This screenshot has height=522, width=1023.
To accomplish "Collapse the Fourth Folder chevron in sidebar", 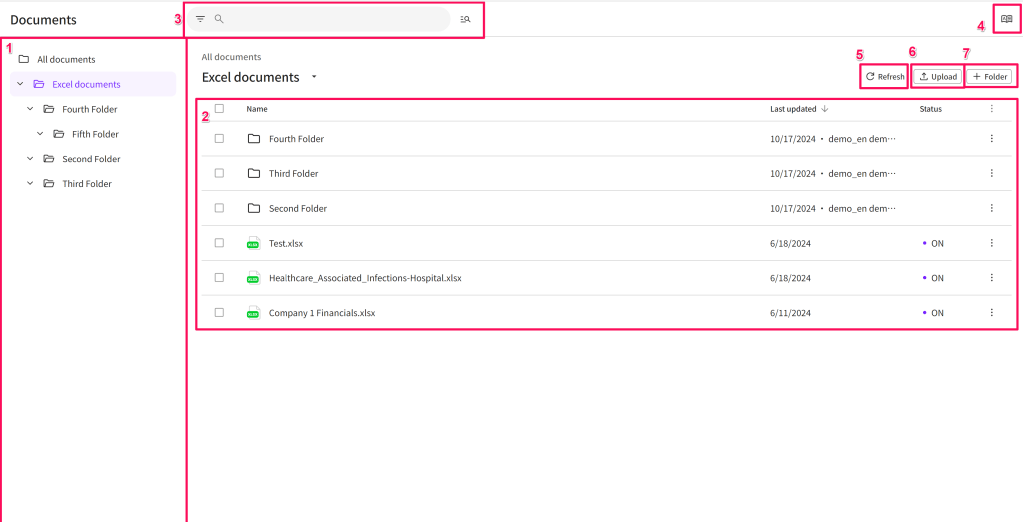I will click(x=30, y=109).
